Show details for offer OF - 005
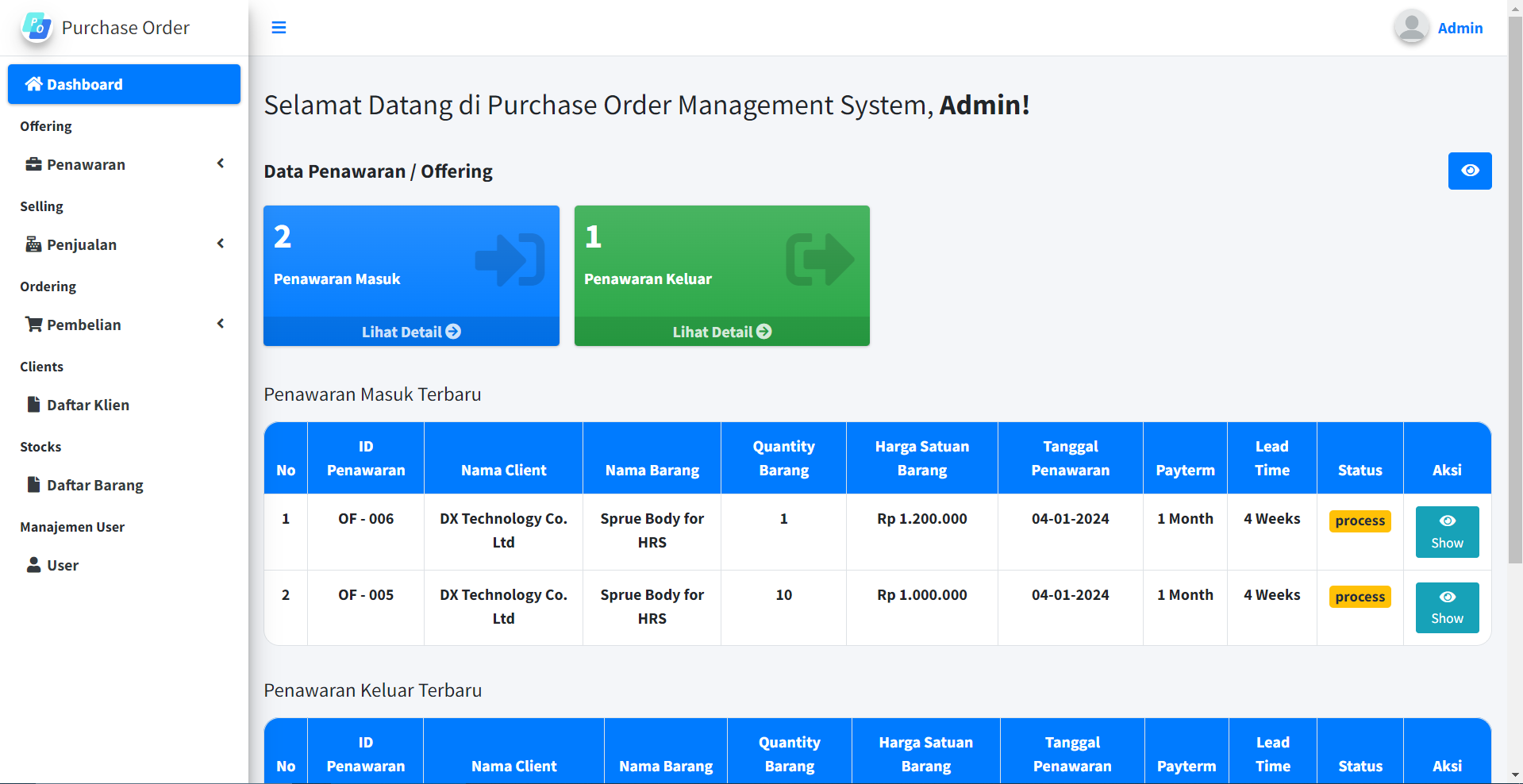Image resolution: width=1523 pixels, height=784 pixels. (1446, 608)
